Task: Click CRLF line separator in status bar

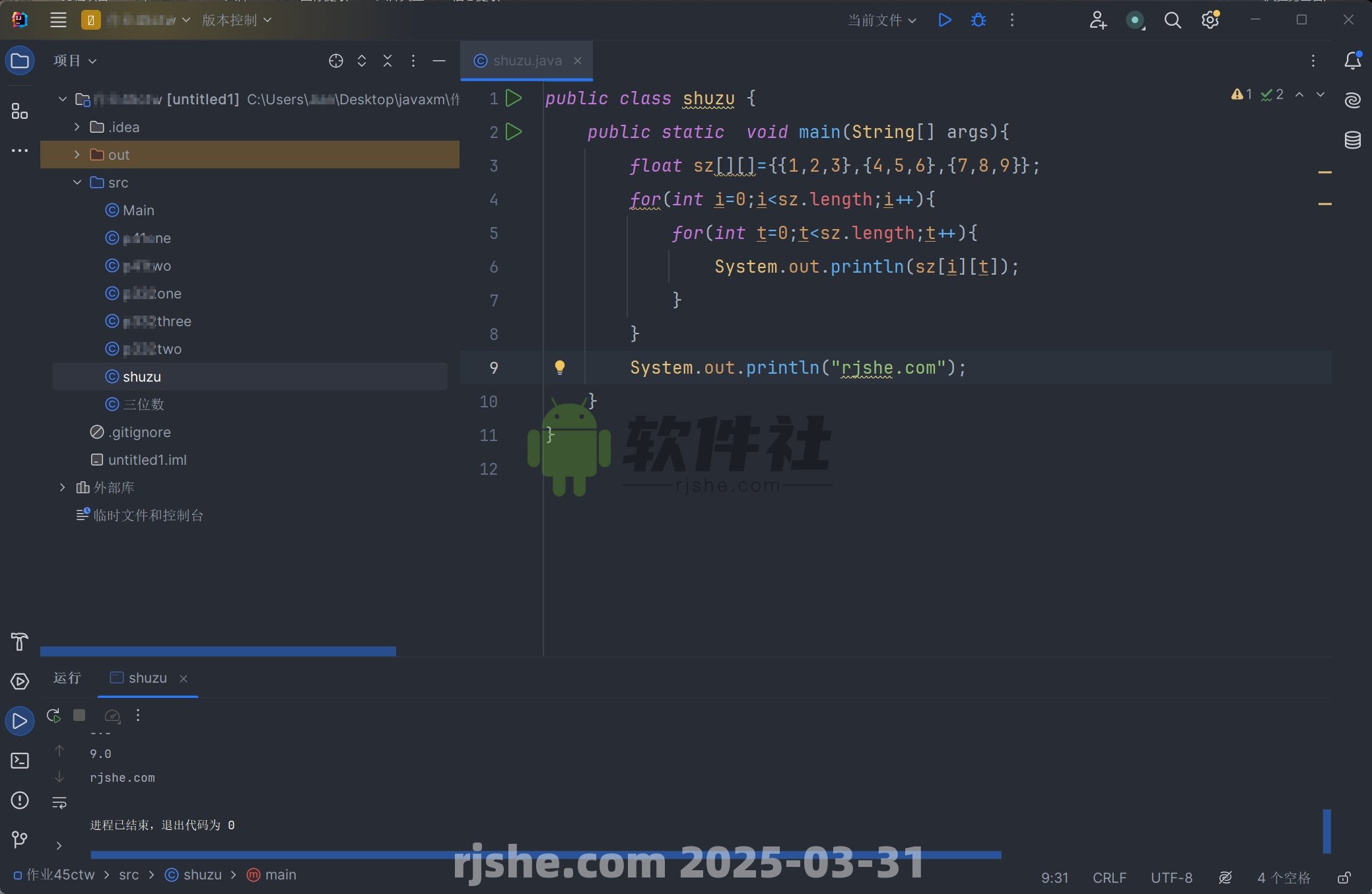Action: (x=1109, y=877)
